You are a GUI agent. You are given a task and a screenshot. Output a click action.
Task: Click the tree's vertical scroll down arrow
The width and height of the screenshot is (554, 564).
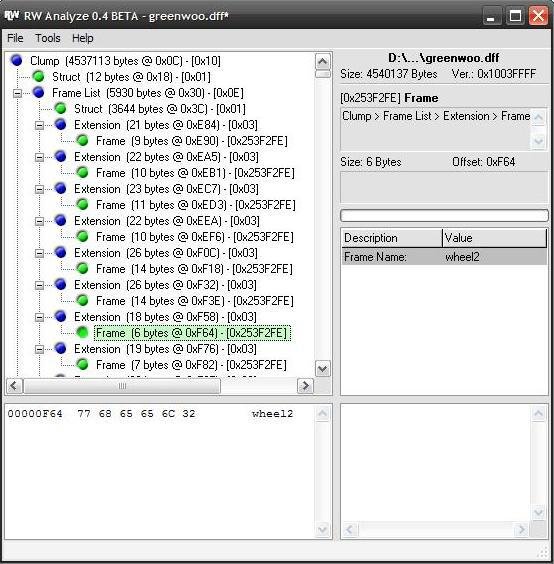(x=323, y=369)
